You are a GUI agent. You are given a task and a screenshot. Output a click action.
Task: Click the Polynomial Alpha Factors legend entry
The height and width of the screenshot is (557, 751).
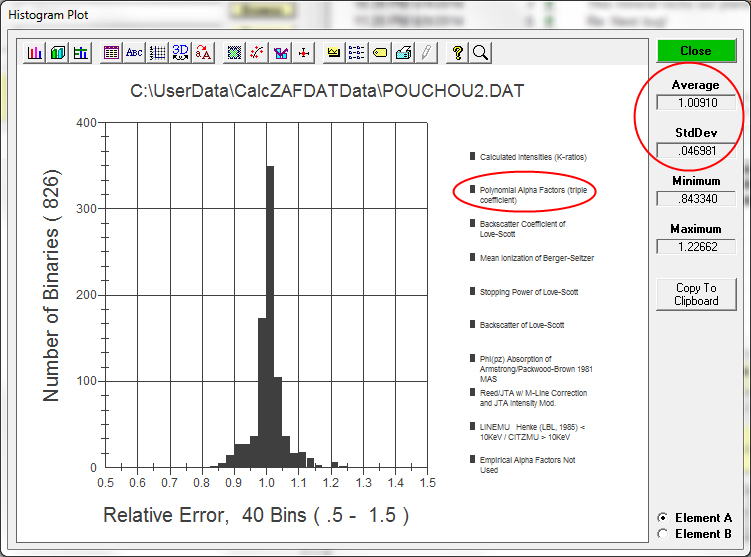[x=524, y=194]
